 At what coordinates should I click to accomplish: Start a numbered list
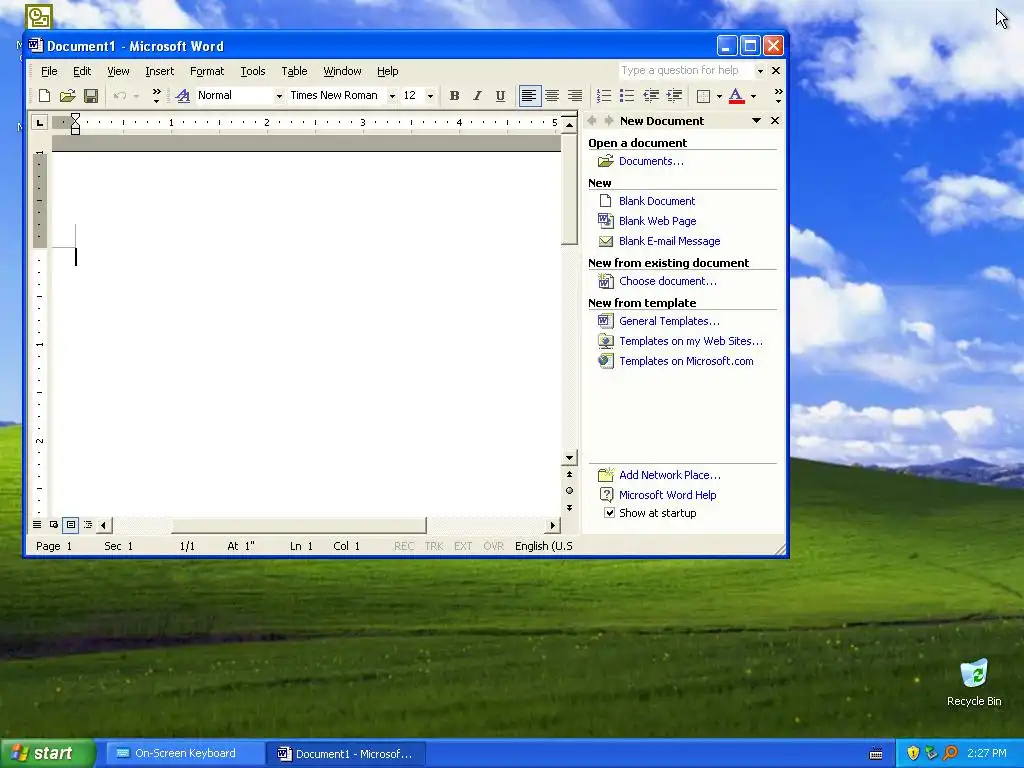[604, 96]
